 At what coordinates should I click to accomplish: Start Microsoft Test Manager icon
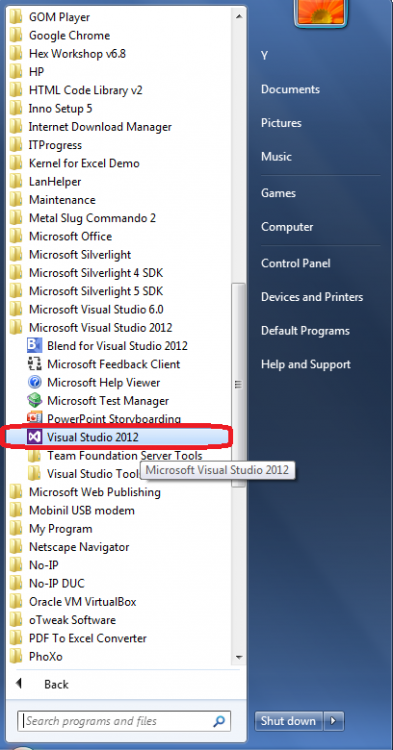[x=34, y=400]
